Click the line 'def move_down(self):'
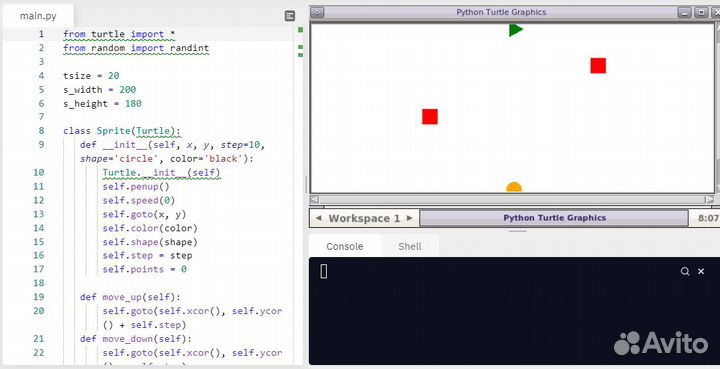The image size is (720, 369). tap(136, 339)
